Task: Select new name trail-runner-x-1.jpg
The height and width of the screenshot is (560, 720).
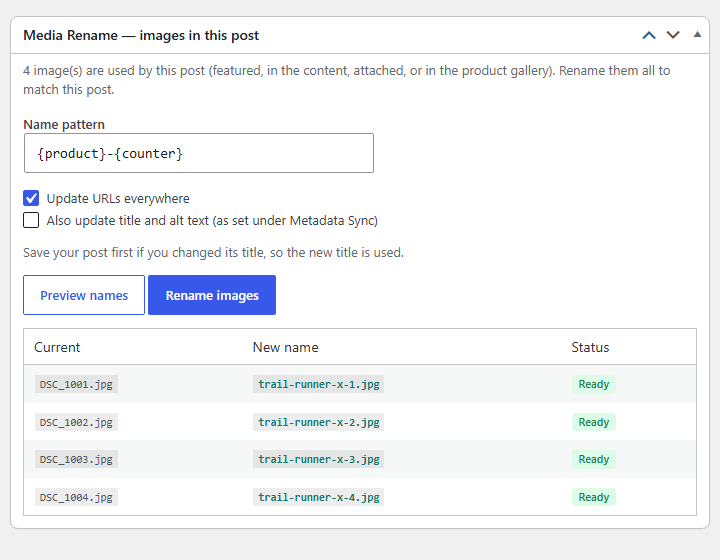Action: coord(319,384)
